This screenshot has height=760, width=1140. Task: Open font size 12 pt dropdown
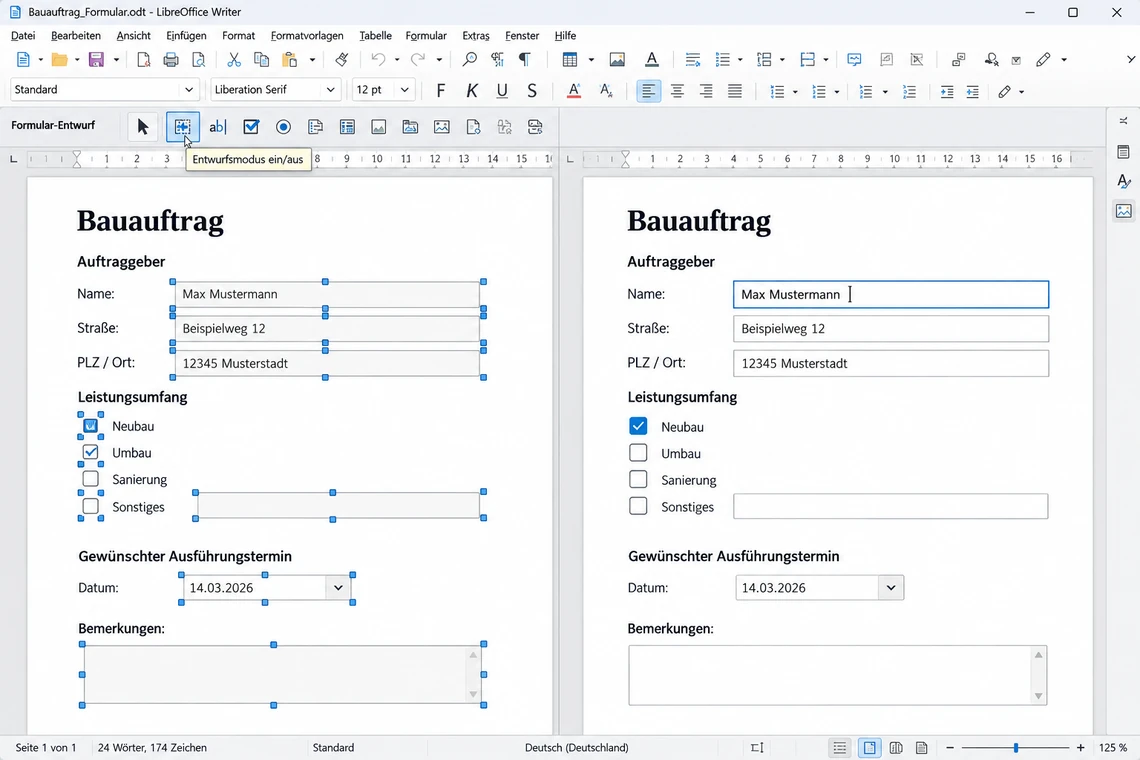405,89
